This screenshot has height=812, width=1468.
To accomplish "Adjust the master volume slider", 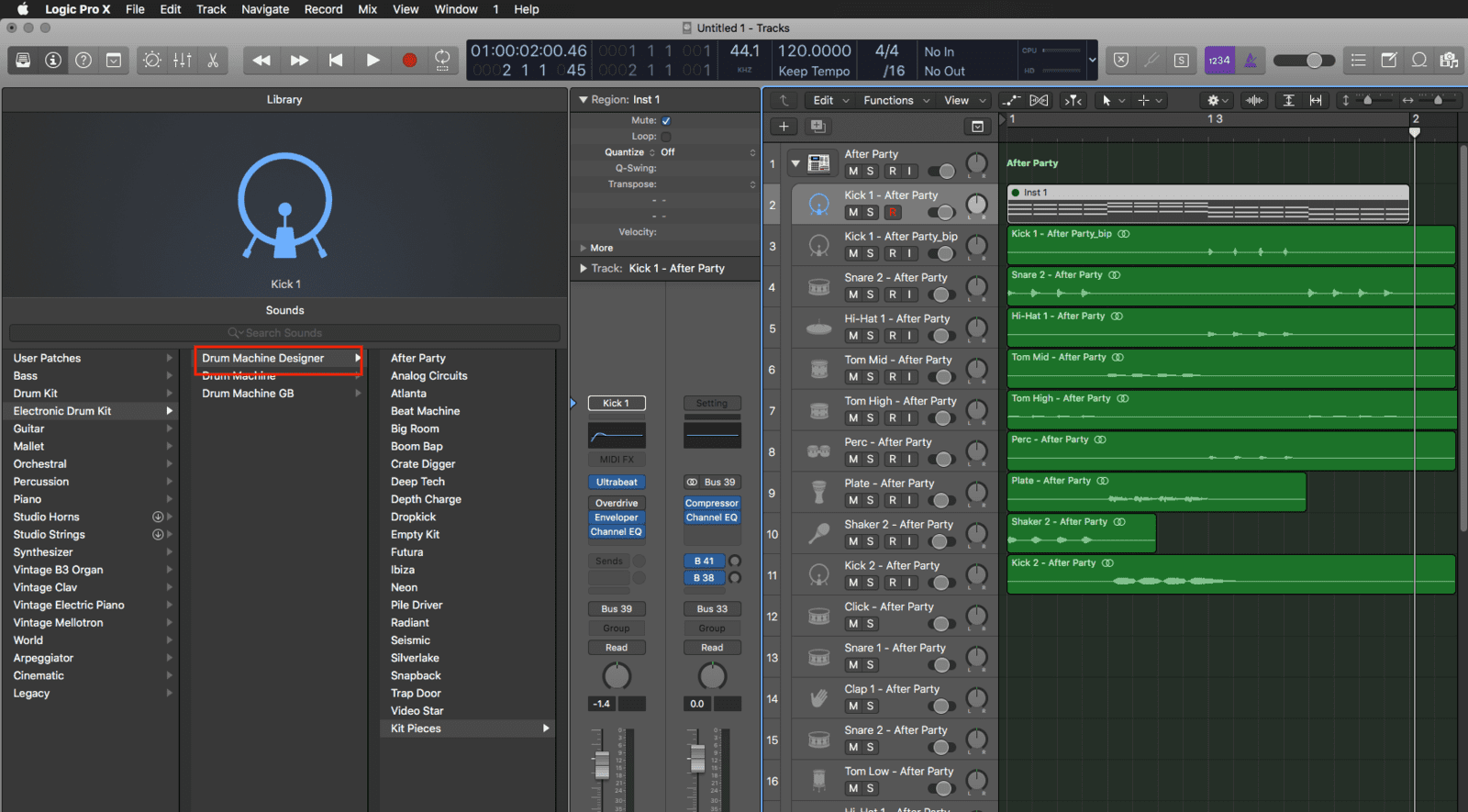I will point(1304,61).
